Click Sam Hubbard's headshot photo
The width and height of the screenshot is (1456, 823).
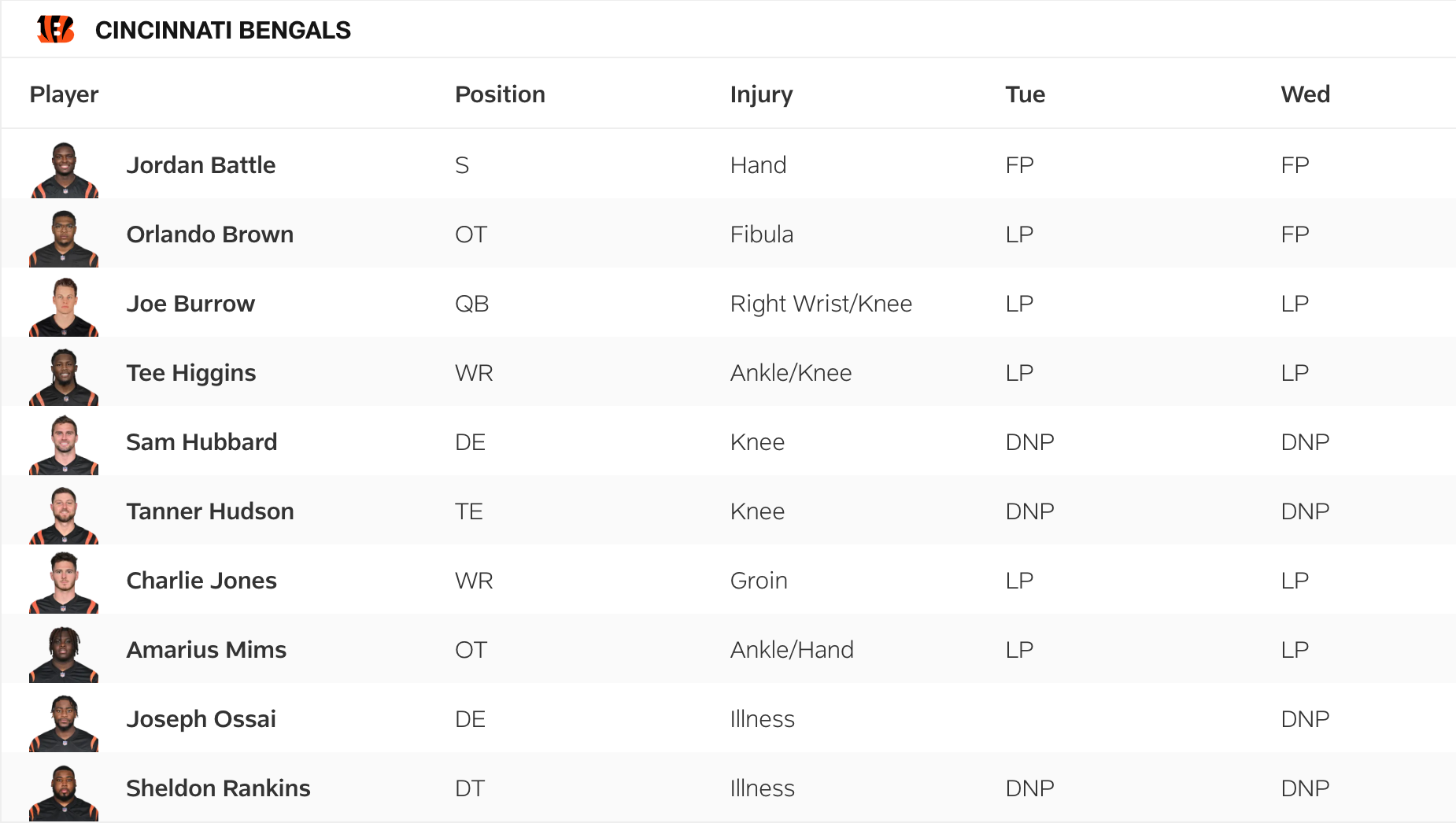pyautogui.click(x=65, y=446)
